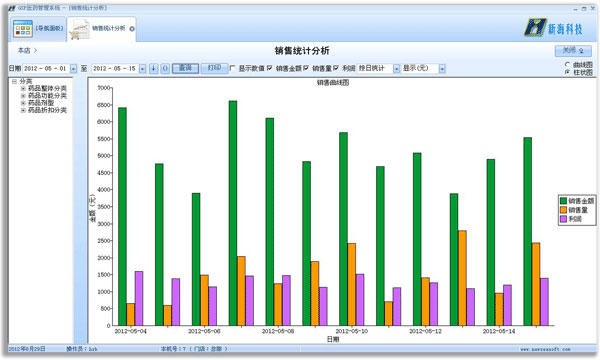Click the date in the status bar
Screen dimensions: 600x360
(27, 349)
